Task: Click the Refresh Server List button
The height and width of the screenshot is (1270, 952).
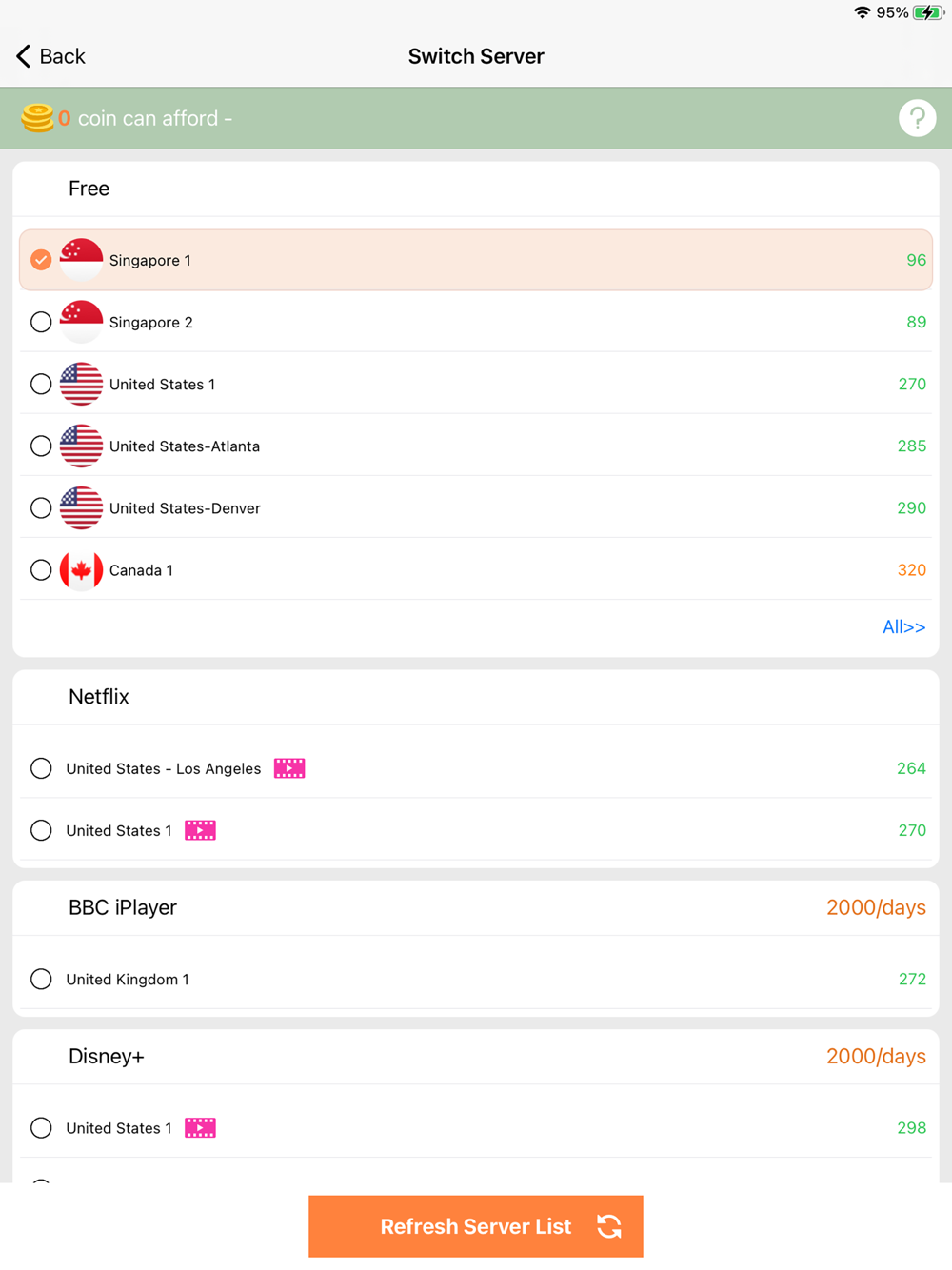Action: [x=476, y=1226]
